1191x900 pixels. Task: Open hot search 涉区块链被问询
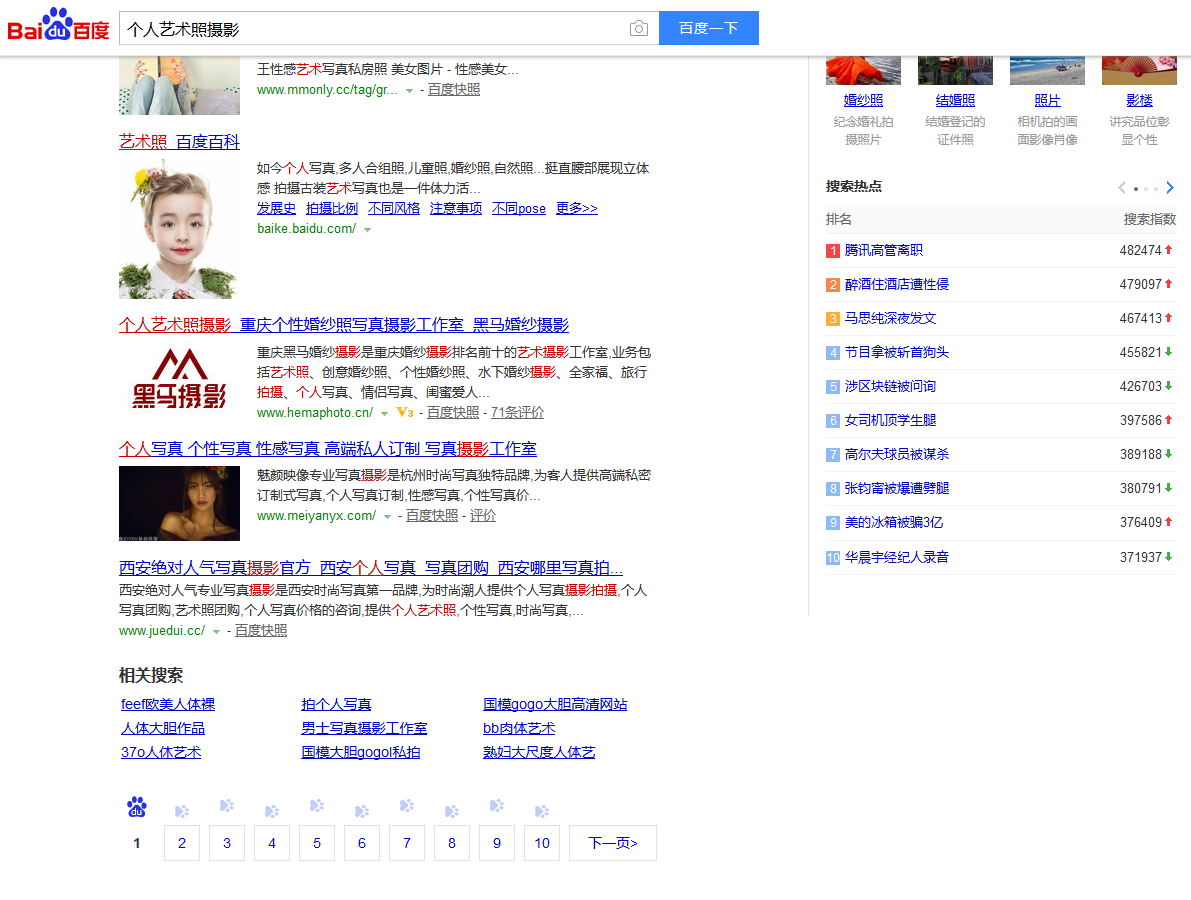(890, 387)
